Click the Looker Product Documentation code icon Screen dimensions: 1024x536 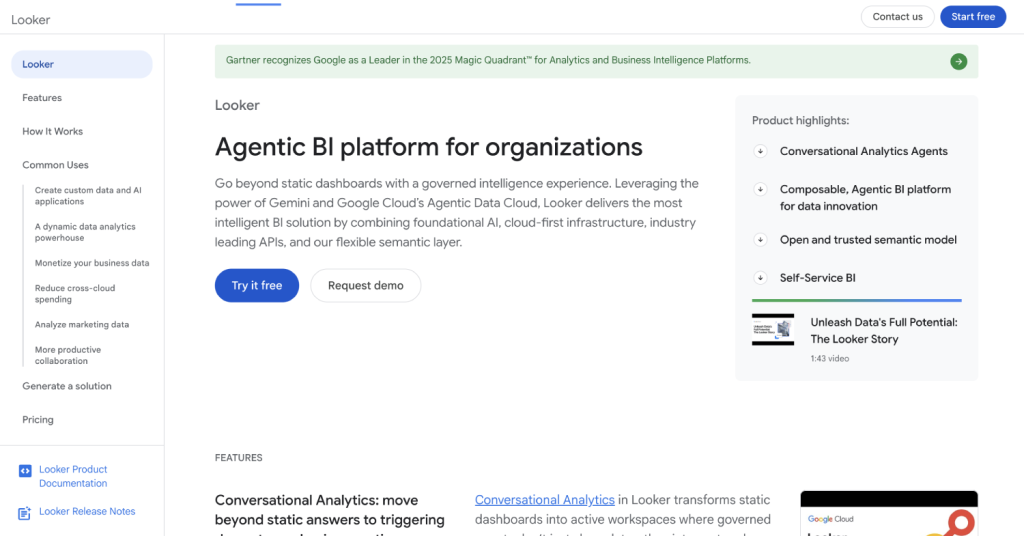click(x=25, y=471)
